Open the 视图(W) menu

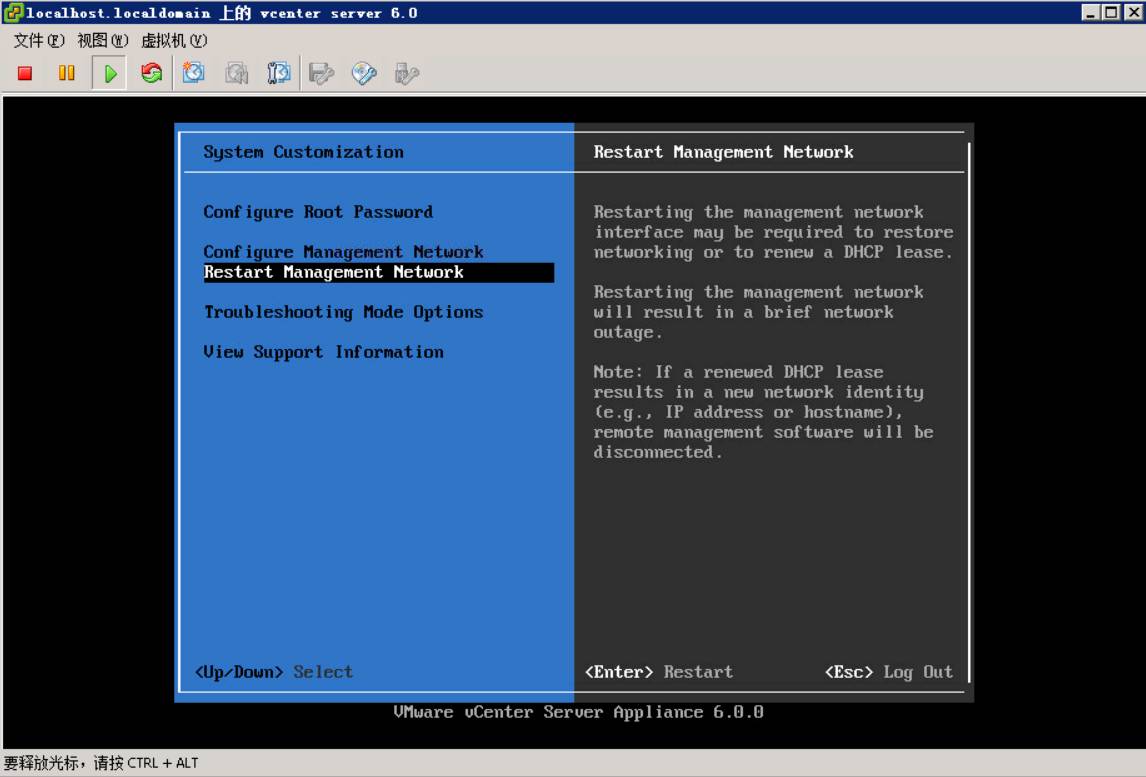coord(102,40)
